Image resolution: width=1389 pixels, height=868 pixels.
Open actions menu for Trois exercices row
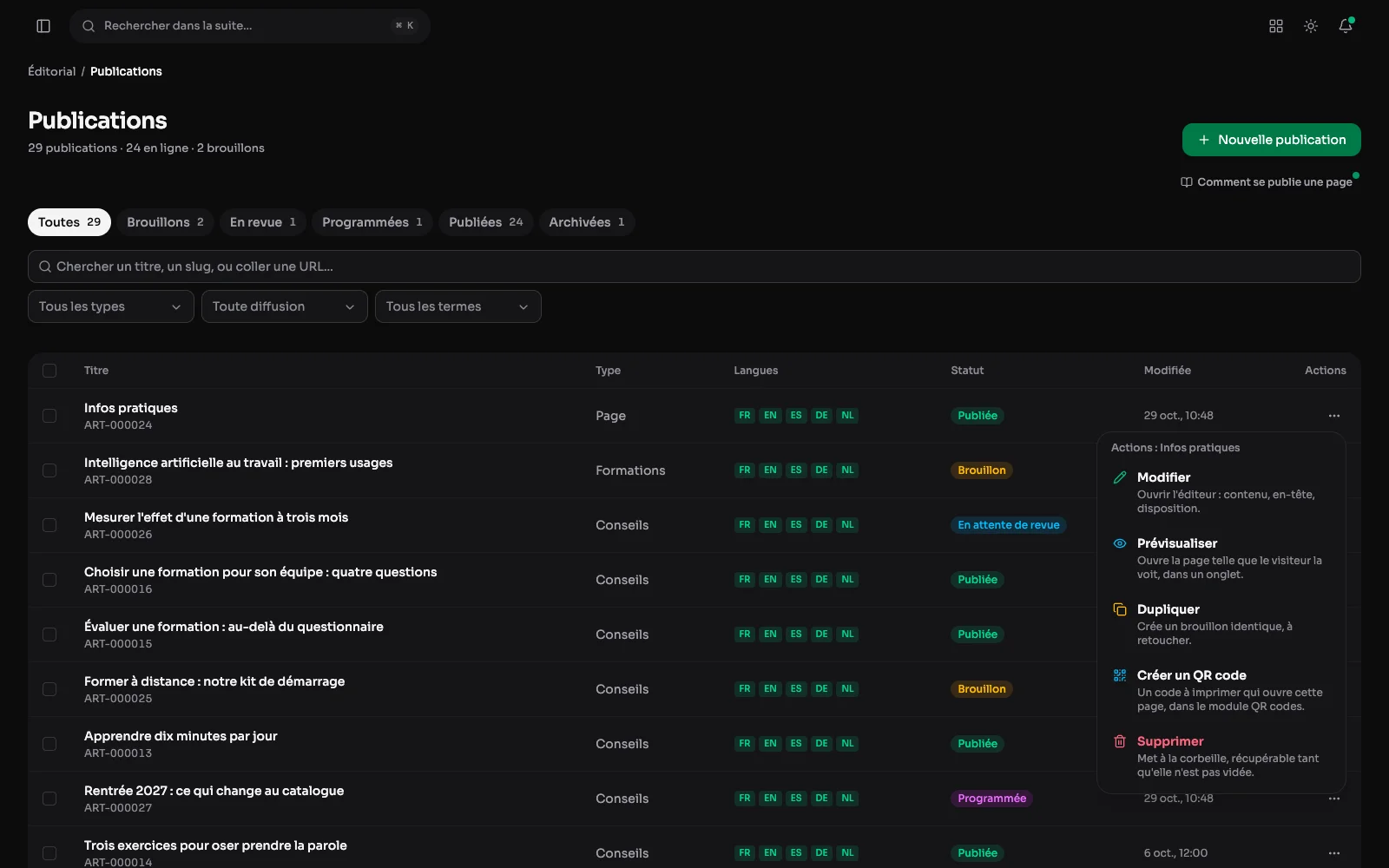click(x=1334, y=853)
